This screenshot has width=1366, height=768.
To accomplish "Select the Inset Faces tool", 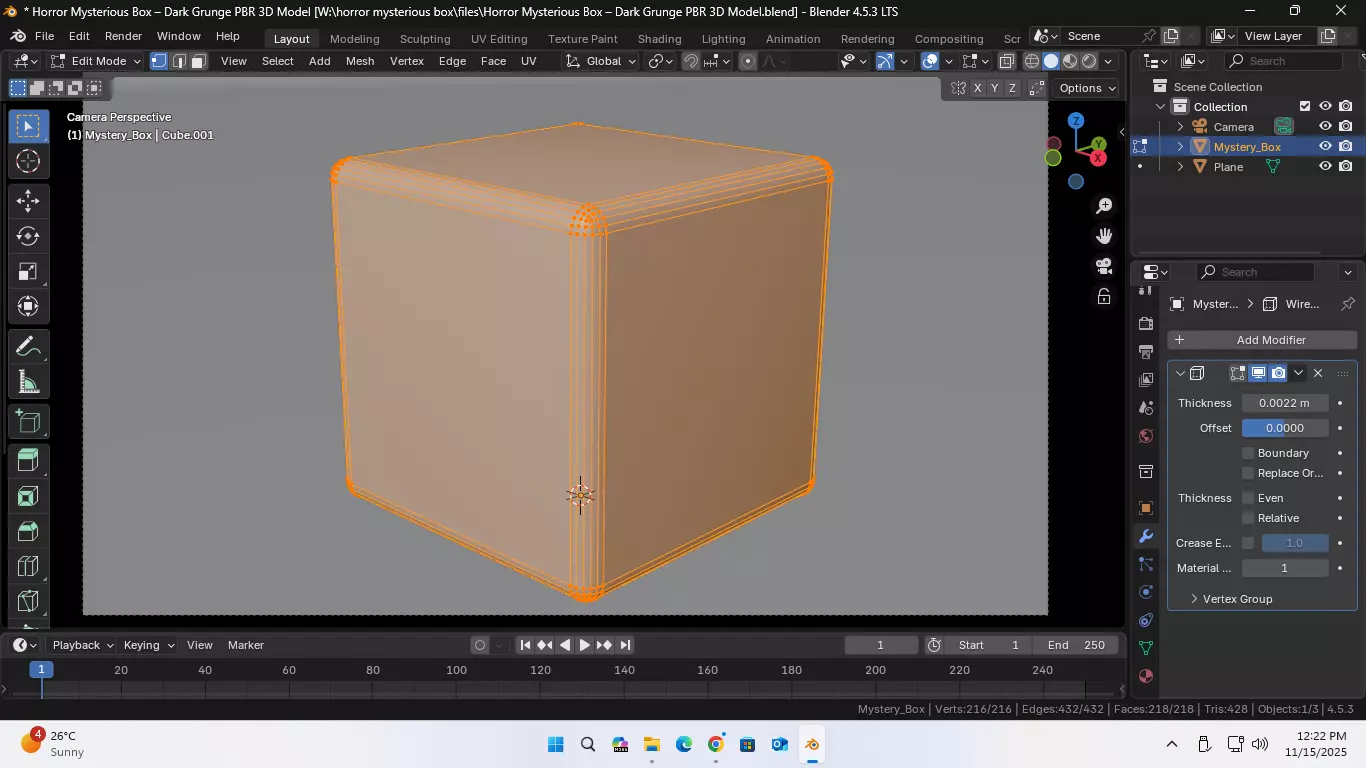I will tap(28, 497).
